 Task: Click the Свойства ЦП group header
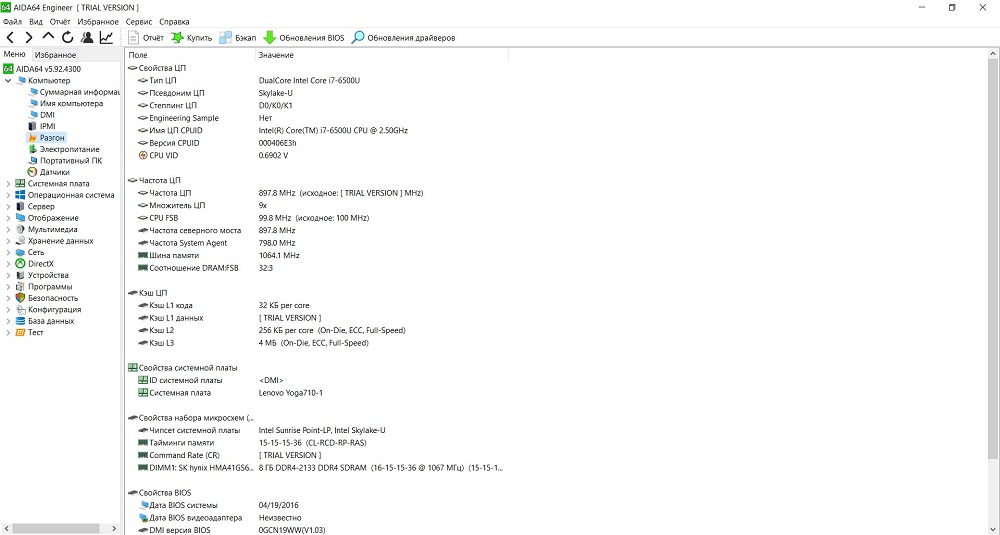point(157,68)
